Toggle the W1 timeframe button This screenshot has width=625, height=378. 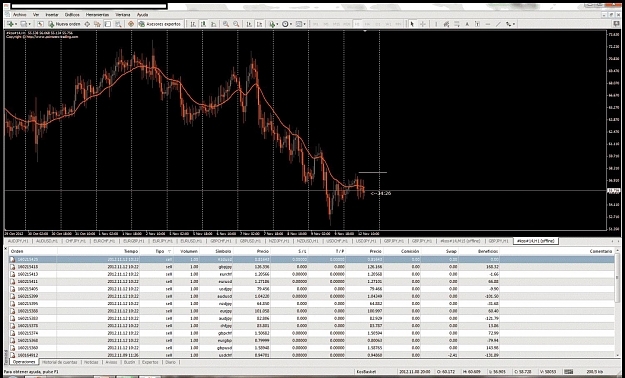coord(388,24)
